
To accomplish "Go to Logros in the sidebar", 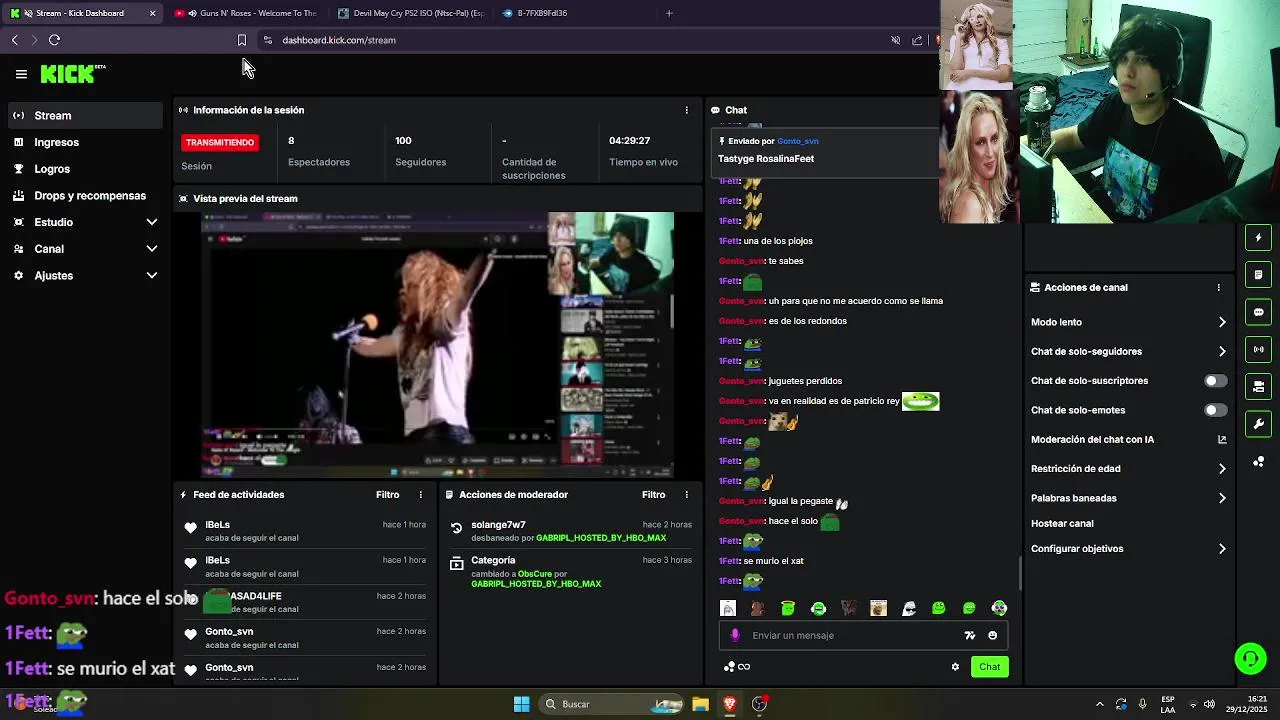I will point(85,169).
